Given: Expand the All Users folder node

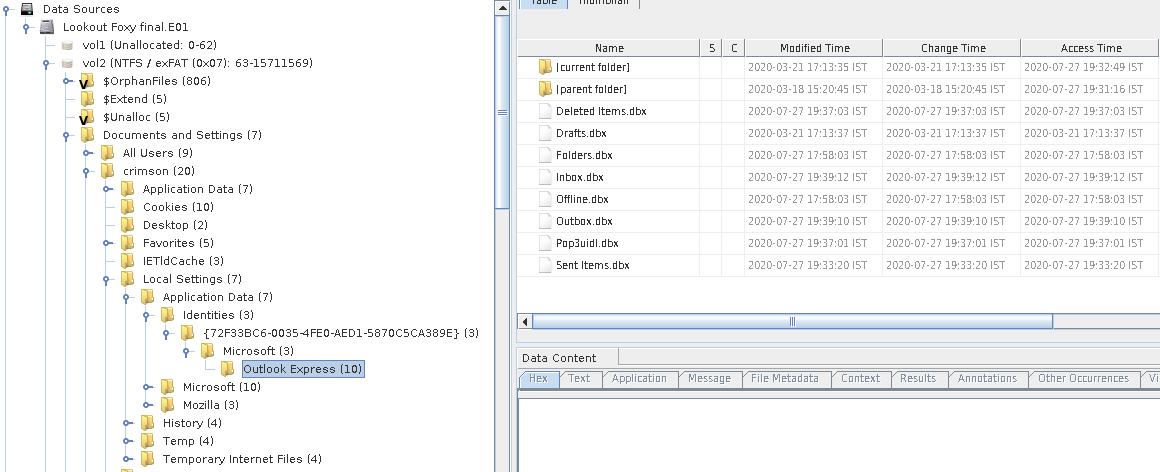Looking at the screenshot, I should tap(88, 153).
